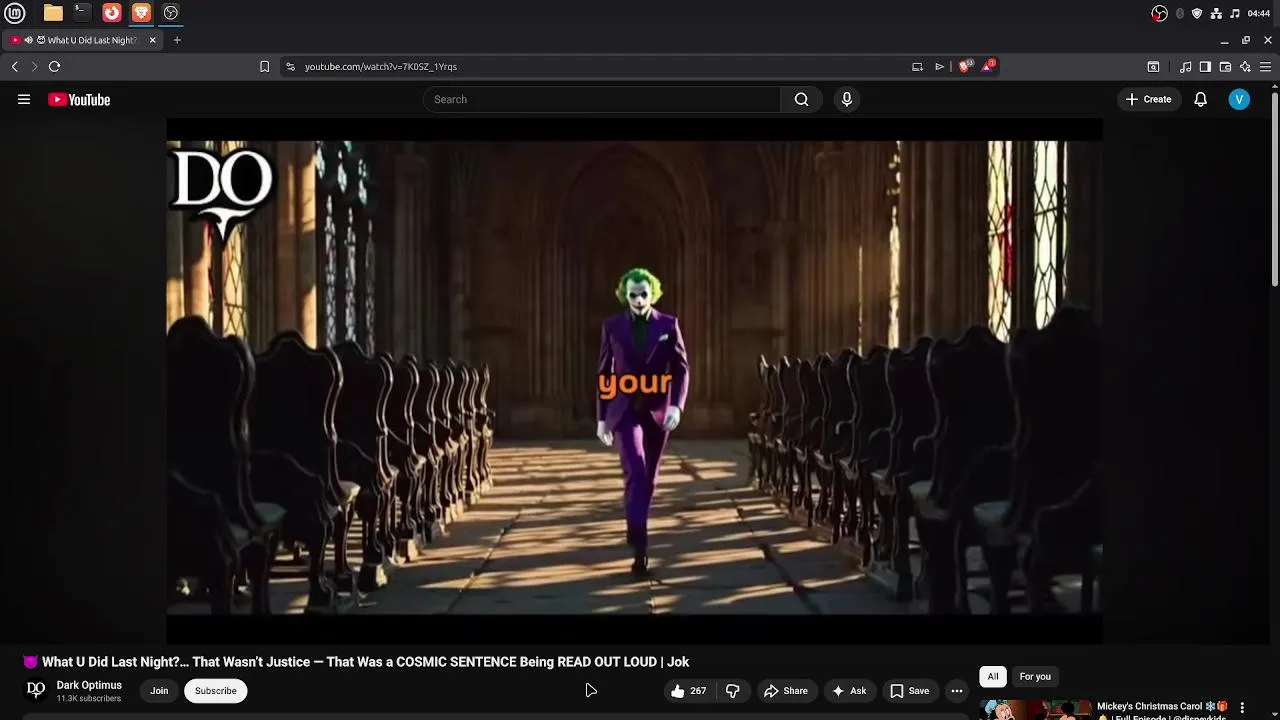Open the Brave main hamburger menu

(1265, 67)
